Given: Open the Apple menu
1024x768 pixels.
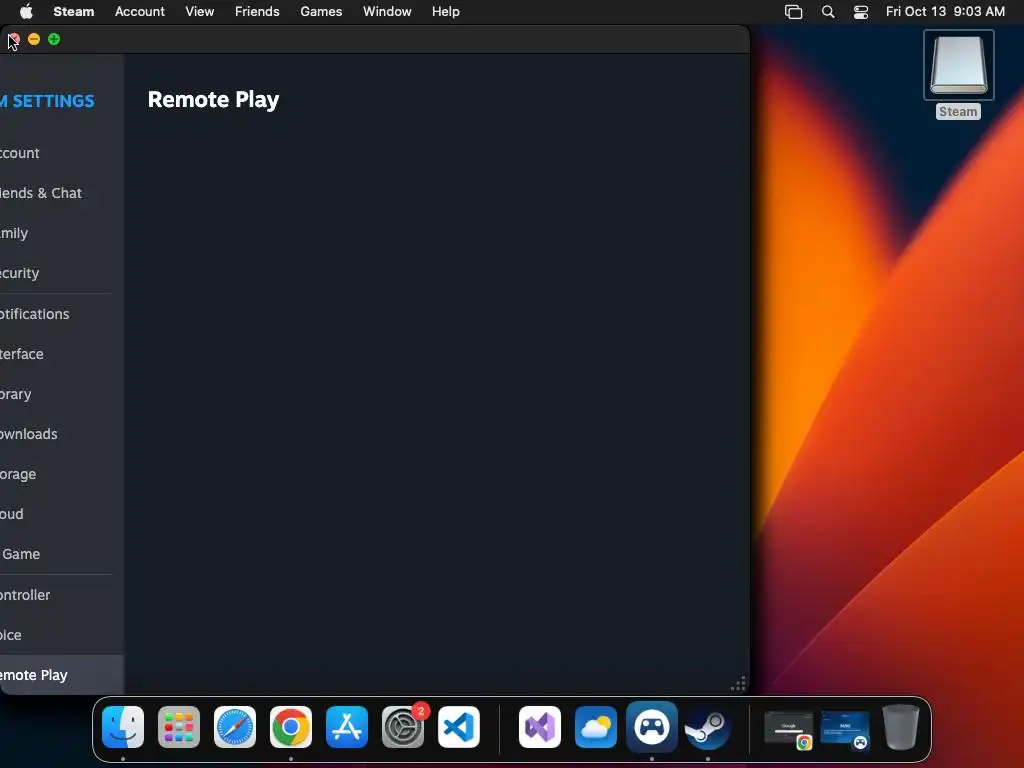Looking at the screenshot, I should 26,11.
